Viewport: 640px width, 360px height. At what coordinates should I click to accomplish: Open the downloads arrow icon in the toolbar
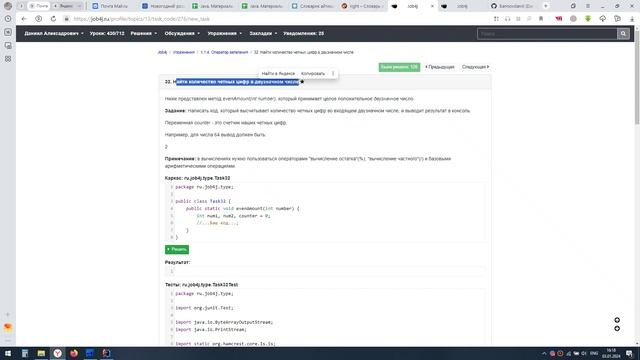(x=632, y=19)
